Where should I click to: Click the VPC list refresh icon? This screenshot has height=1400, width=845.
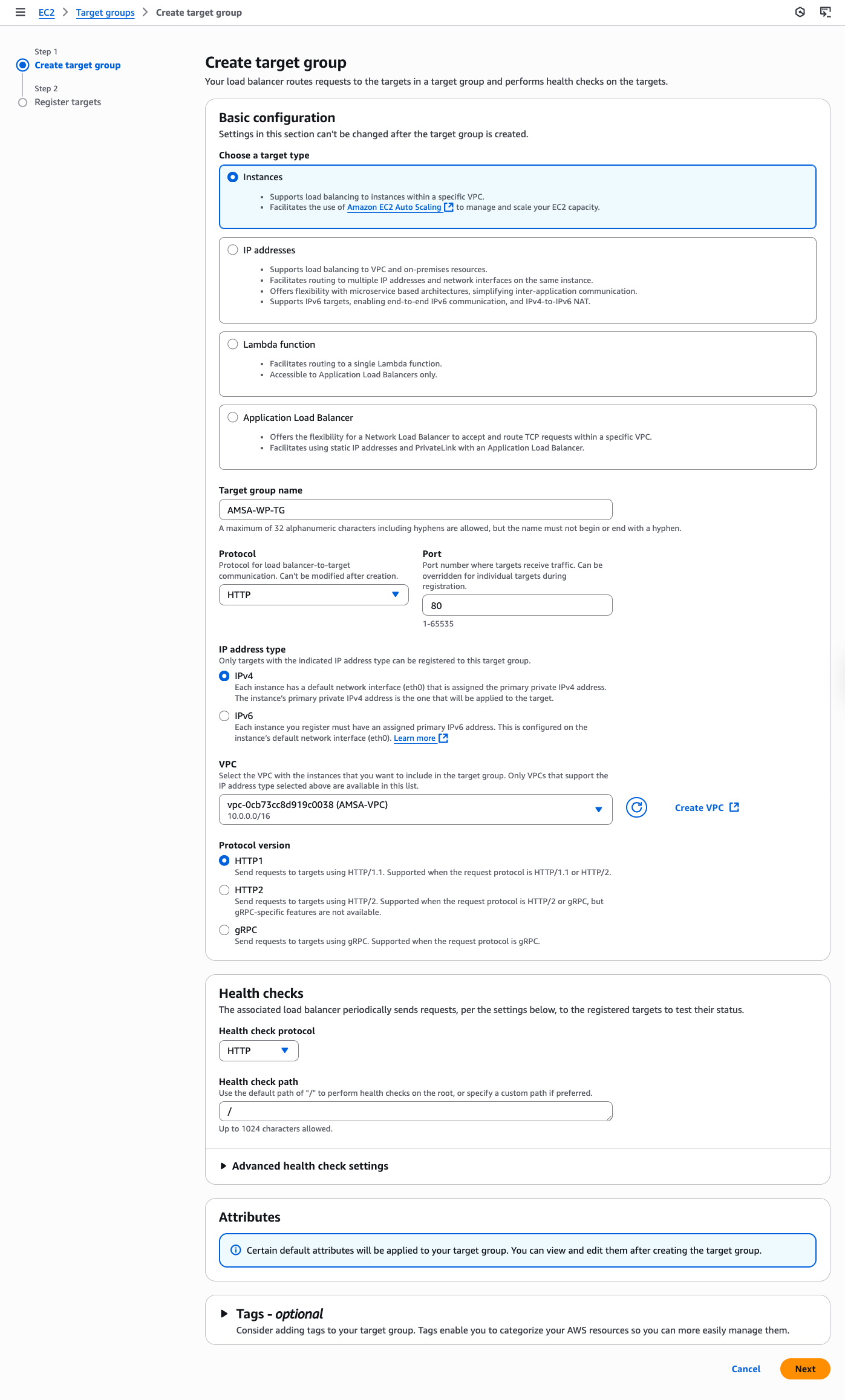pyautogui.click(x=636, y=807)
